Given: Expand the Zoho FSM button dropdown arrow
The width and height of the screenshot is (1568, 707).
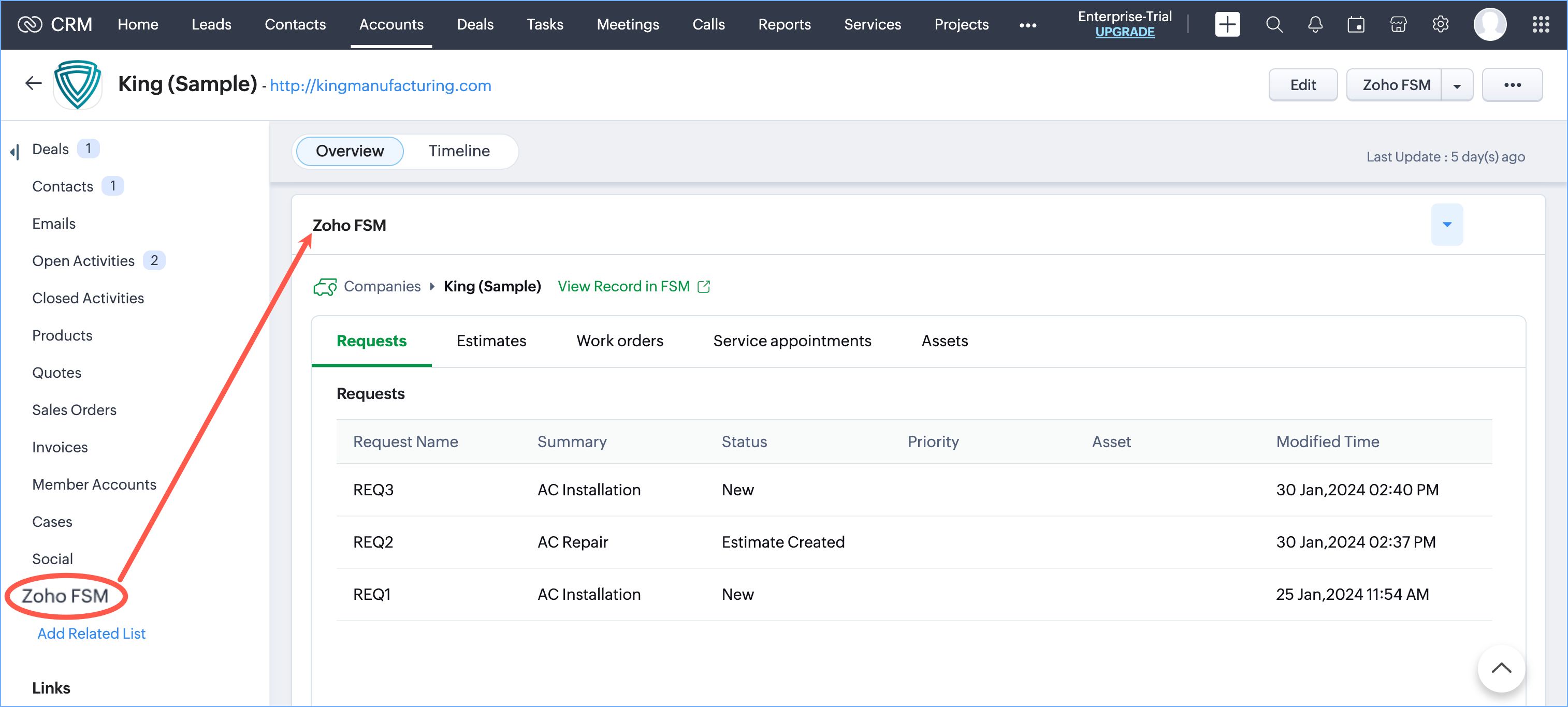Looking at the screenshot, I should (1457, 85).
